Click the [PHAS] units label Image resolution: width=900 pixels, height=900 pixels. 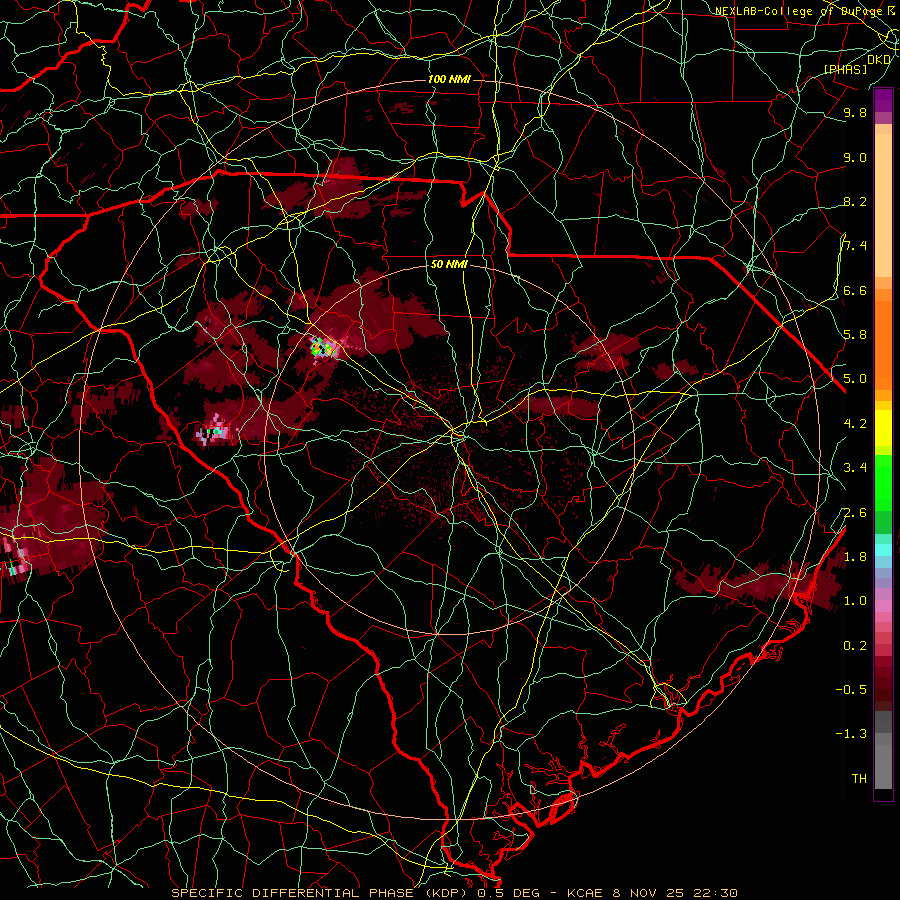(x=845, y=70)
